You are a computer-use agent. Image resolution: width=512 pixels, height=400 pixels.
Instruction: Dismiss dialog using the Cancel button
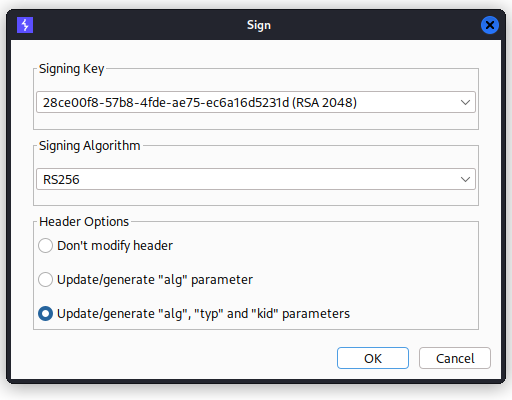(455, 358)
